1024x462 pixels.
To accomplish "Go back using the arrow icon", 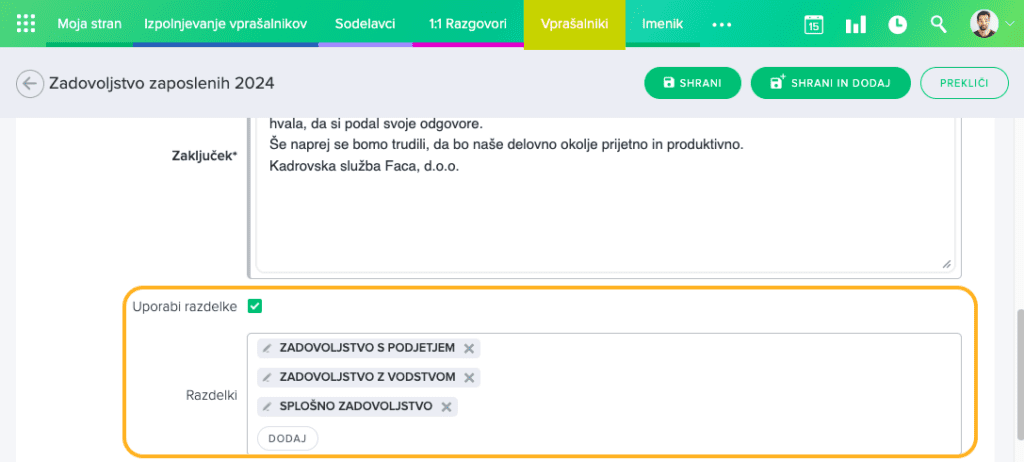I will coord(30,83).
